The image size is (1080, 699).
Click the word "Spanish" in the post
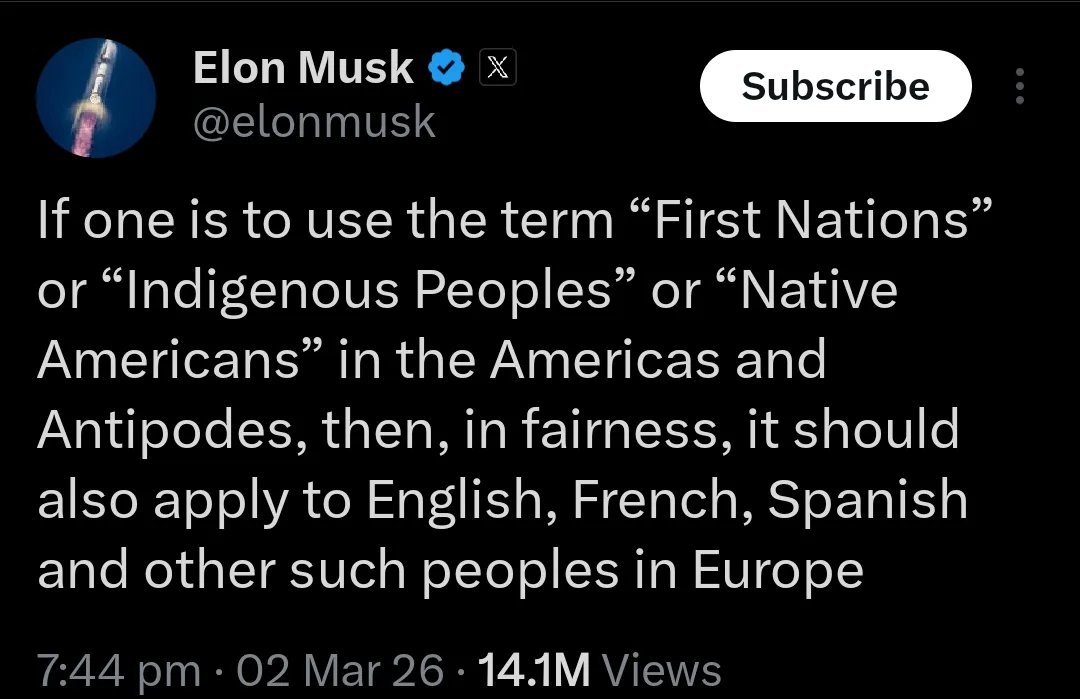click(867, 501)
